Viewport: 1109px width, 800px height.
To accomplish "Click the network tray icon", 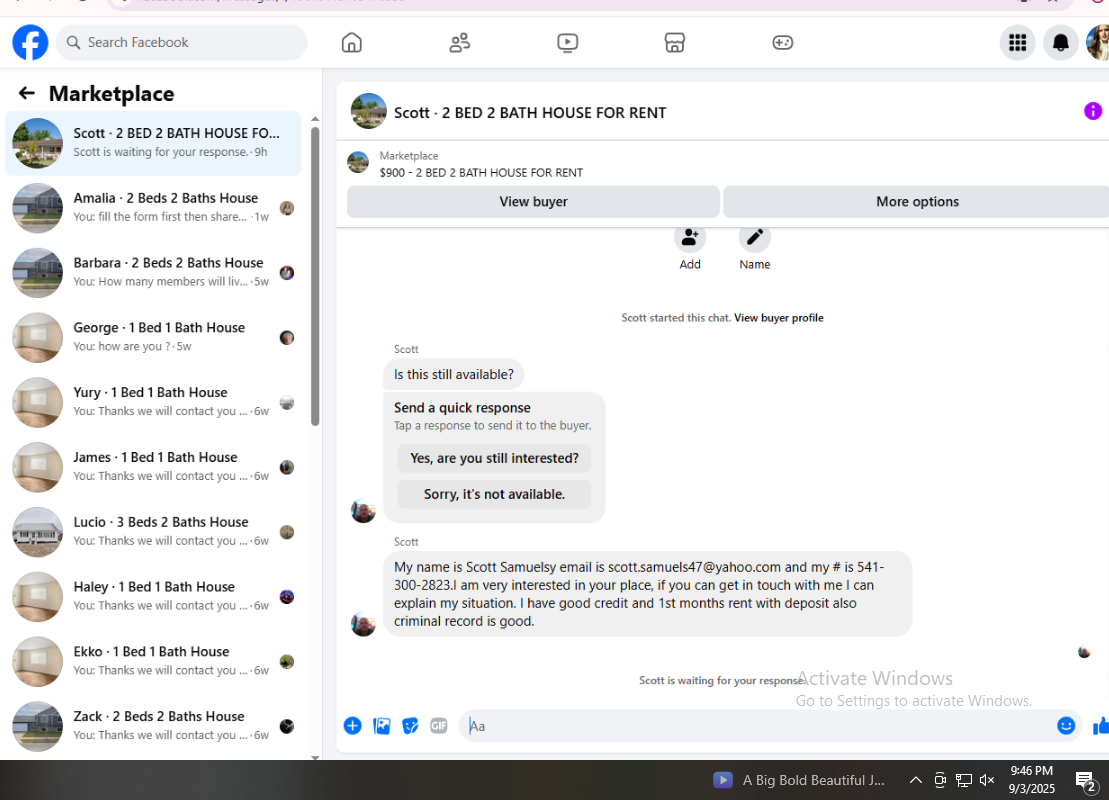I will [x=963, y=780].
